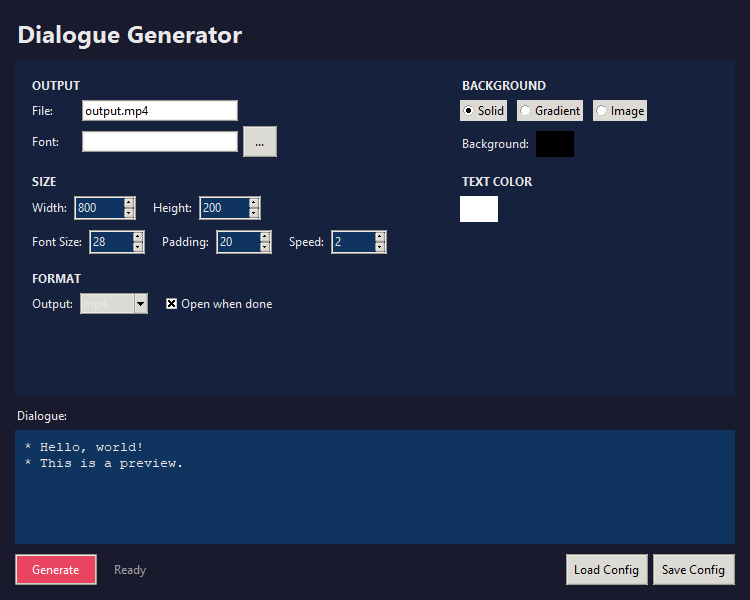Decrease Speed with the down arrow
The width and height of the screenshot is (750, 600).
click(380, 247)
